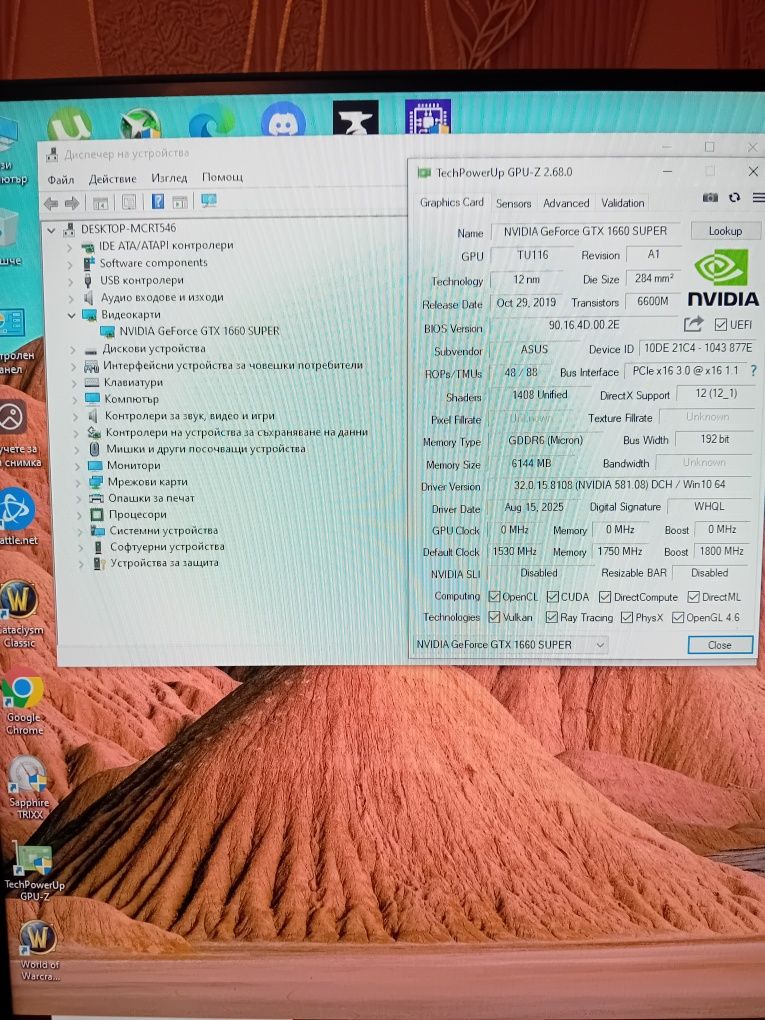Image resolution: width=765 pixels, height=1020 pixels.
Task: Toggle the Ray Tracing checkbox
Action: tap(552, 617)
